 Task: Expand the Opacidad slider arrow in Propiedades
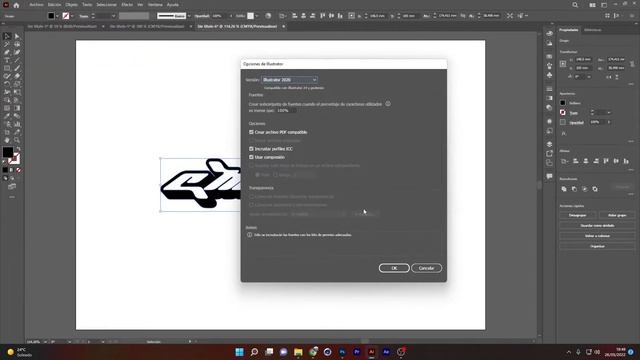point(609,122)
